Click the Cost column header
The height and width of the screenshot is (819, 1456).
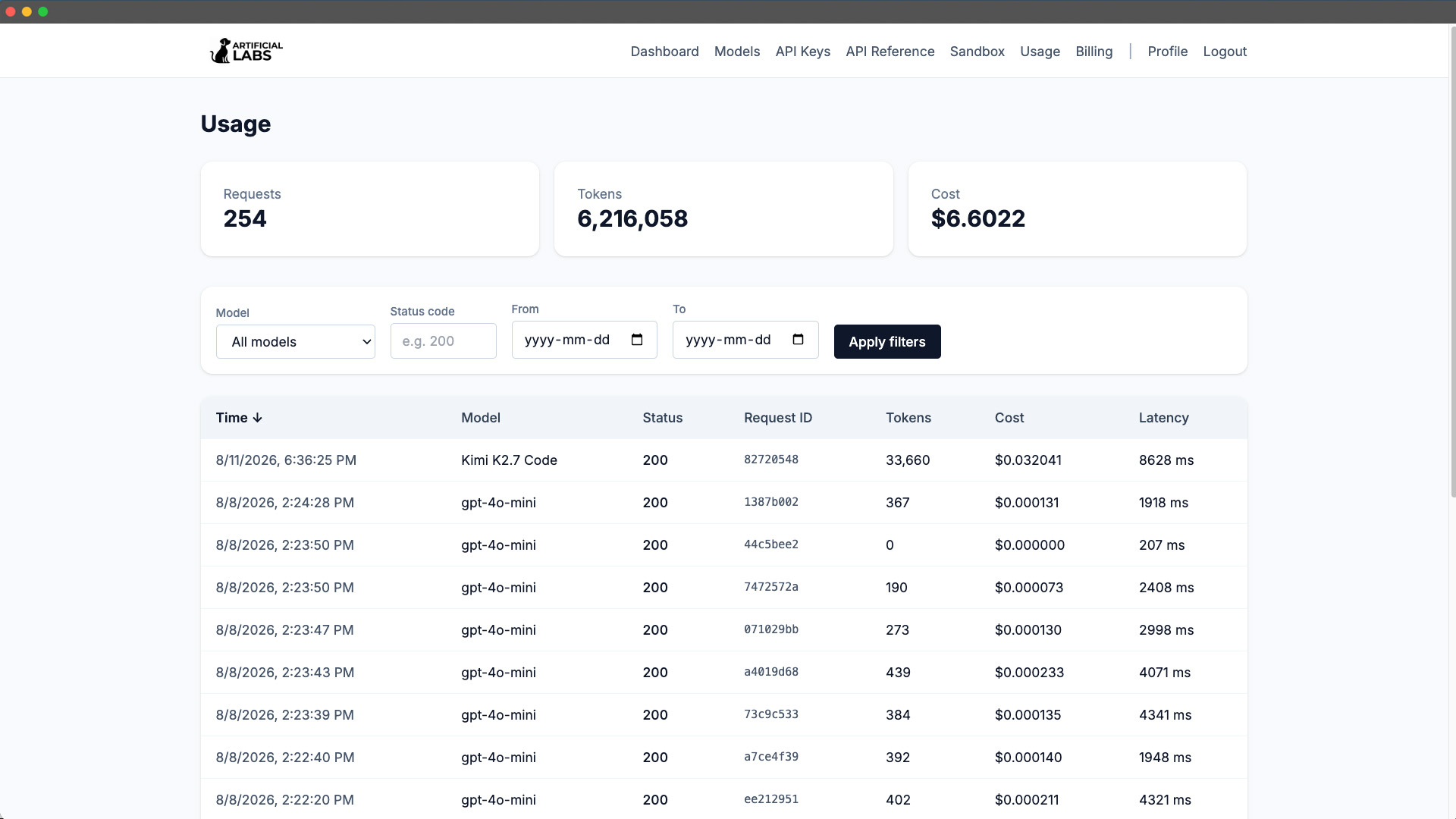point(1009,418)
